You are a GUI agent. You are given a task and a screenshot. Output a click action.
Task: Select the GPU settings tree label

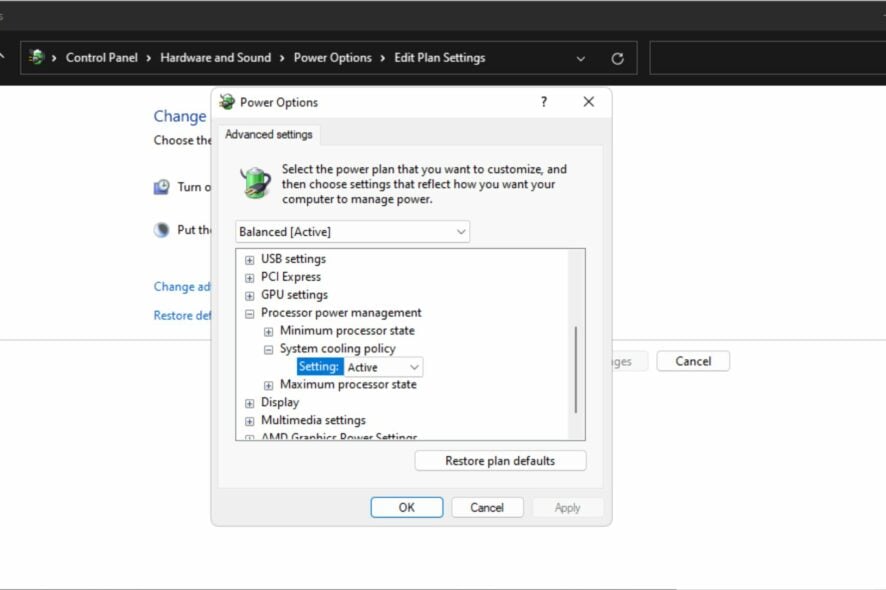294,295
